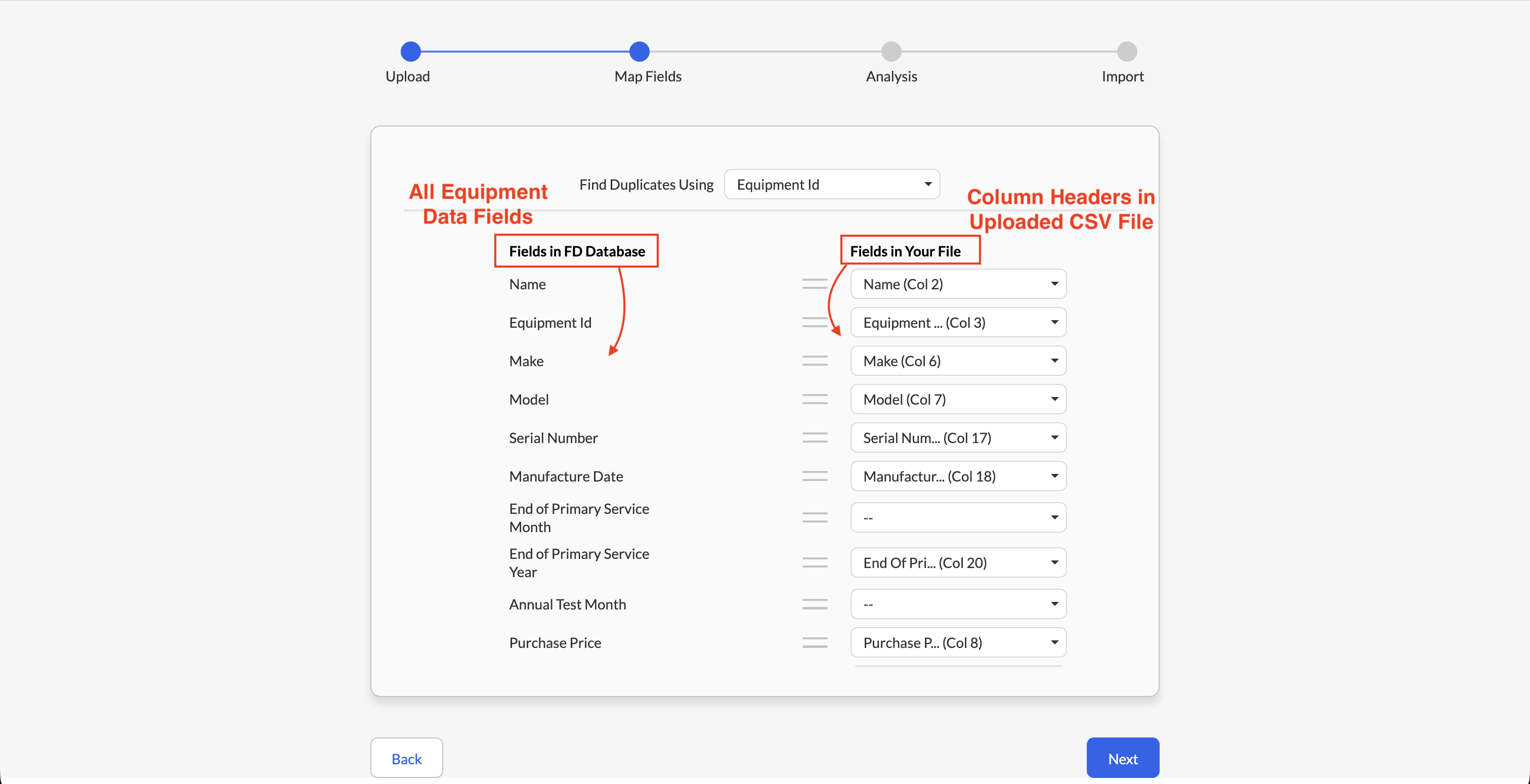Open the Manufactur... (Col 18) dropdown

click(958, 476)
